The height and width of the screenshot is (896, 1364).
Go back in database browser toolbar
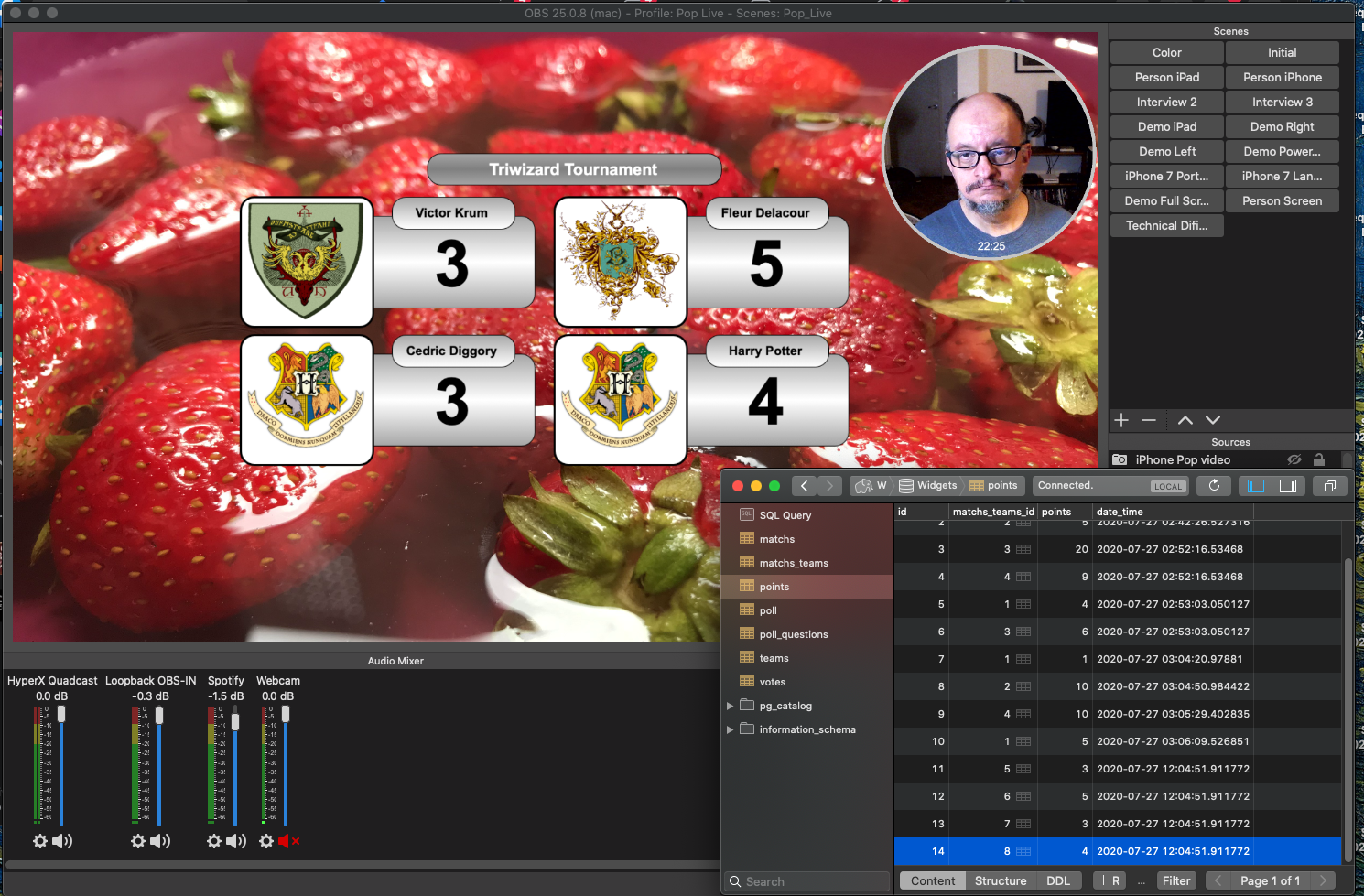804,486
